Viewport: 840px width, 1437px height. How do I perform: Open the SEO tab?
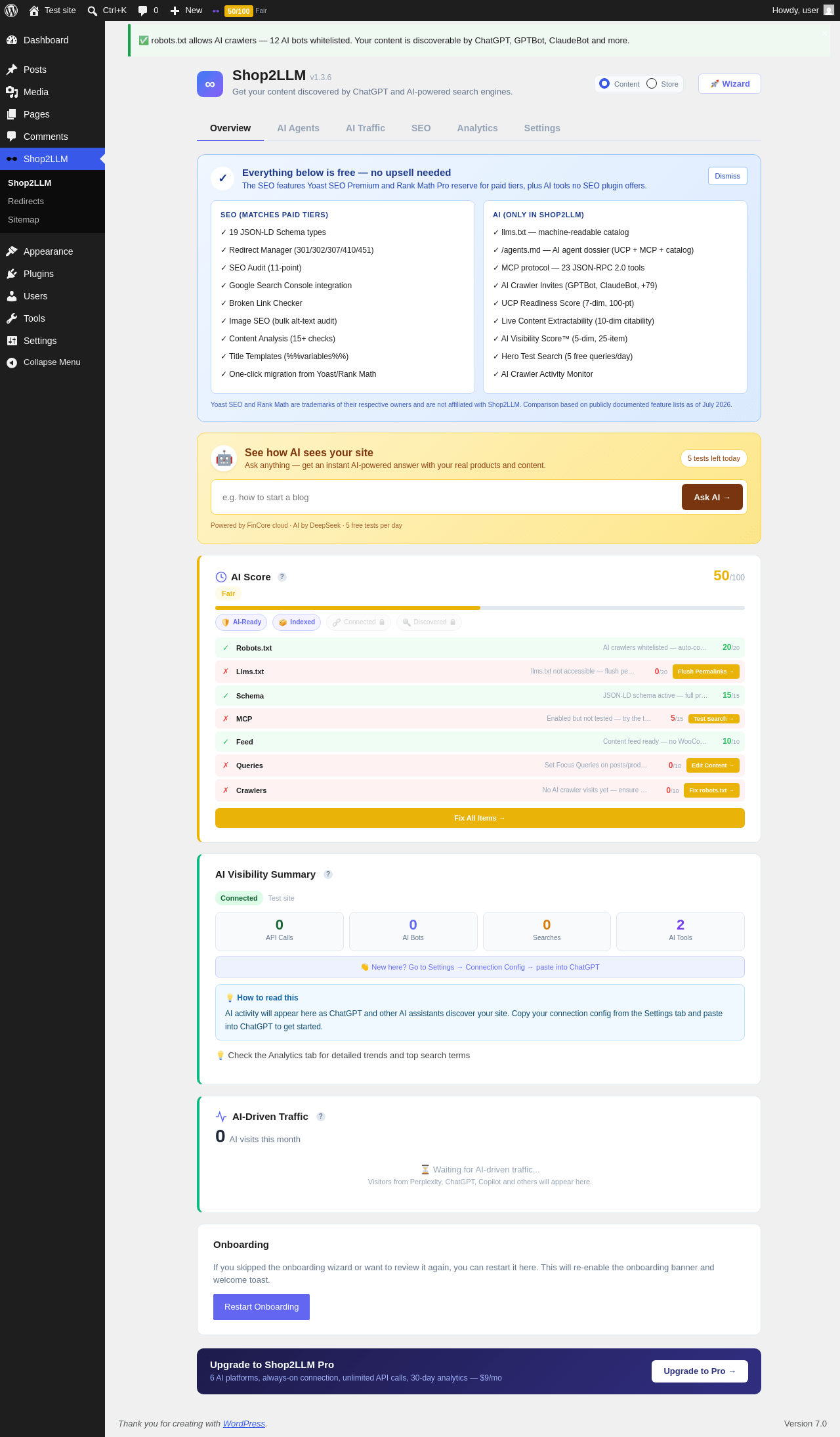coord(421,128)
